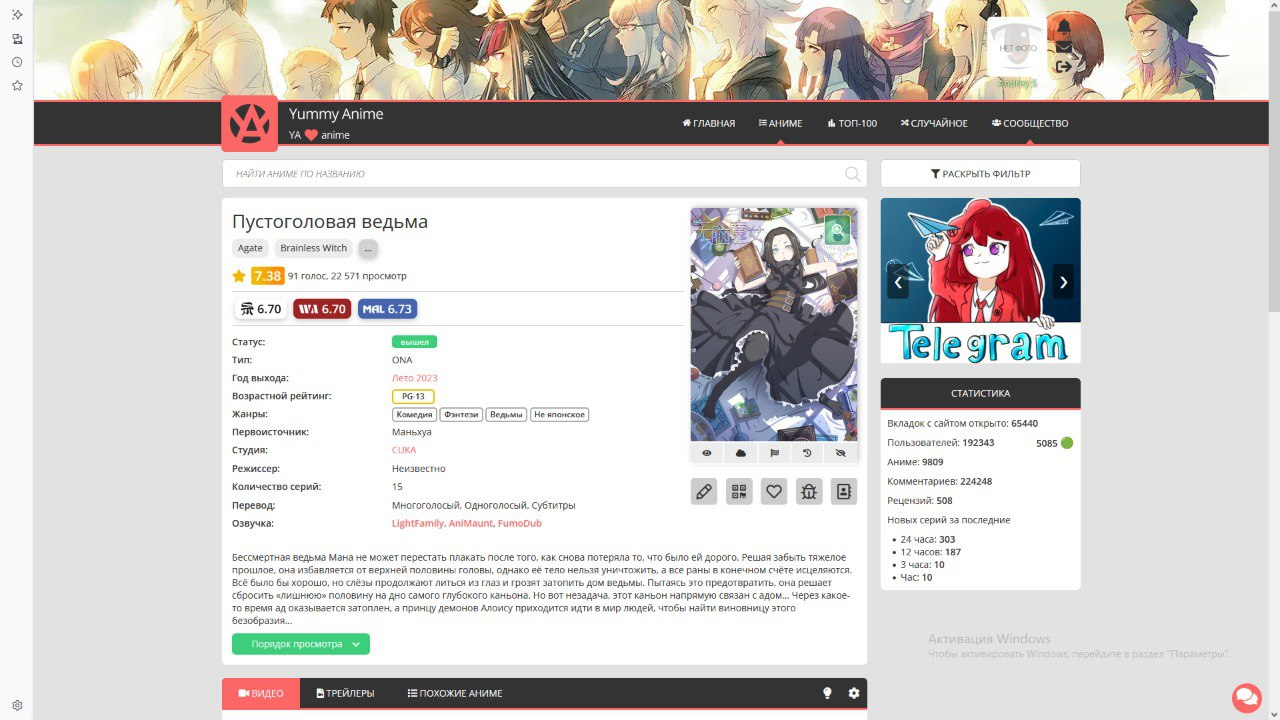The height and width of the screenshot is (720, 1280).
Task: Expand the РАСКРЫТЬ ФИЛЬТР panel
Action: [981, 174]
